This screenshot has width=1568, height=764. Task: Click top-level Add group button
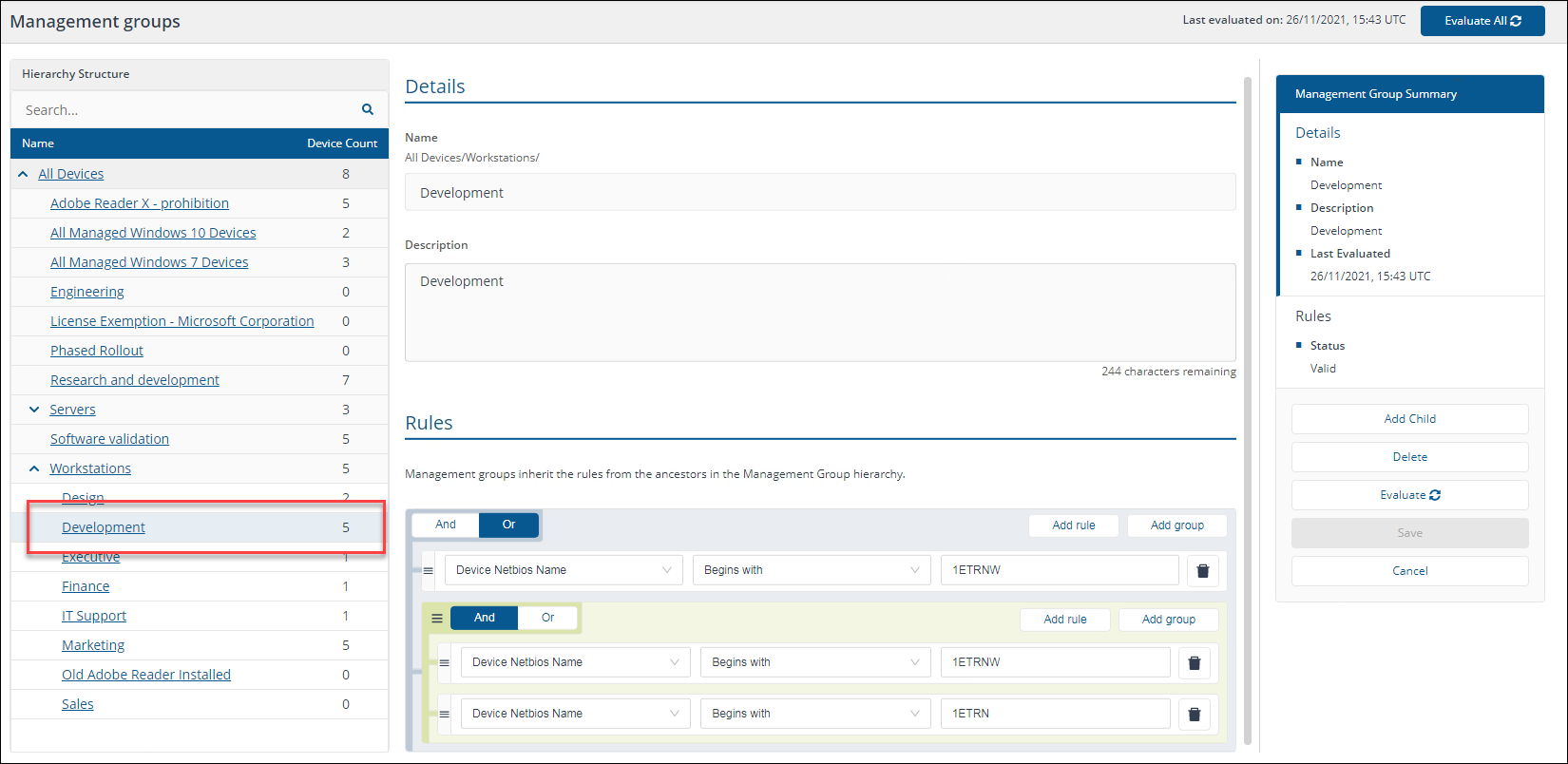tap(1176, 525)
